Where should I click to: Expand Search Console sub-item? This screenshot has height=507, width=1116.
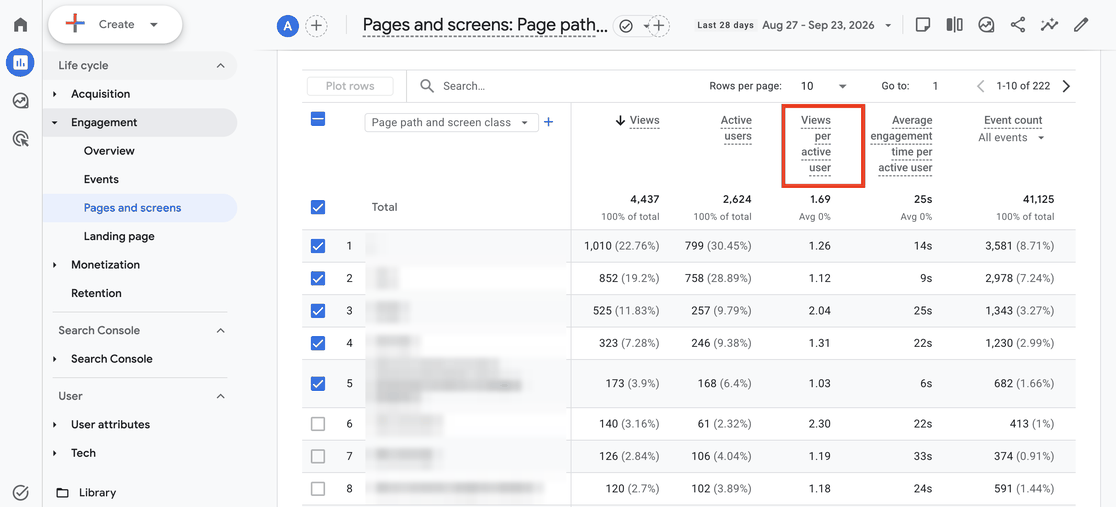click(55, 359)
